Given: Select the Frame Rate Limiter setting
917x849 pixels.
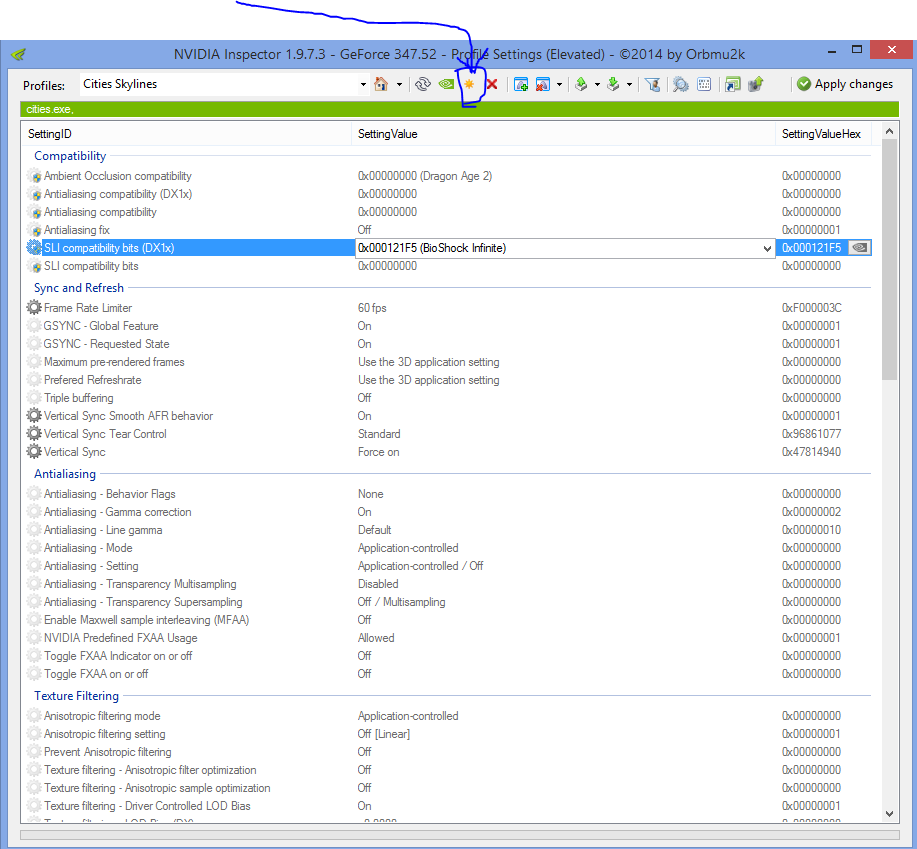Looking at the screenshot, I should tap(88, 308).
